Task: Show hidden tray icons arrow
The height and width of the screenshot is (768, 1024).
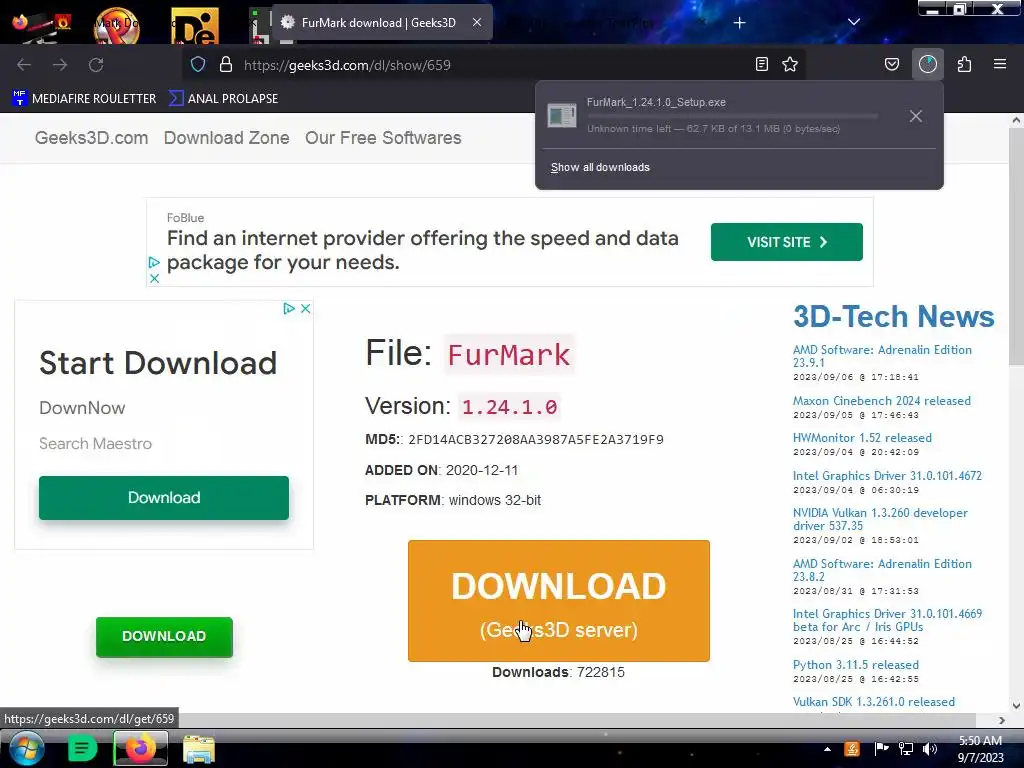Action: [827, 749]
